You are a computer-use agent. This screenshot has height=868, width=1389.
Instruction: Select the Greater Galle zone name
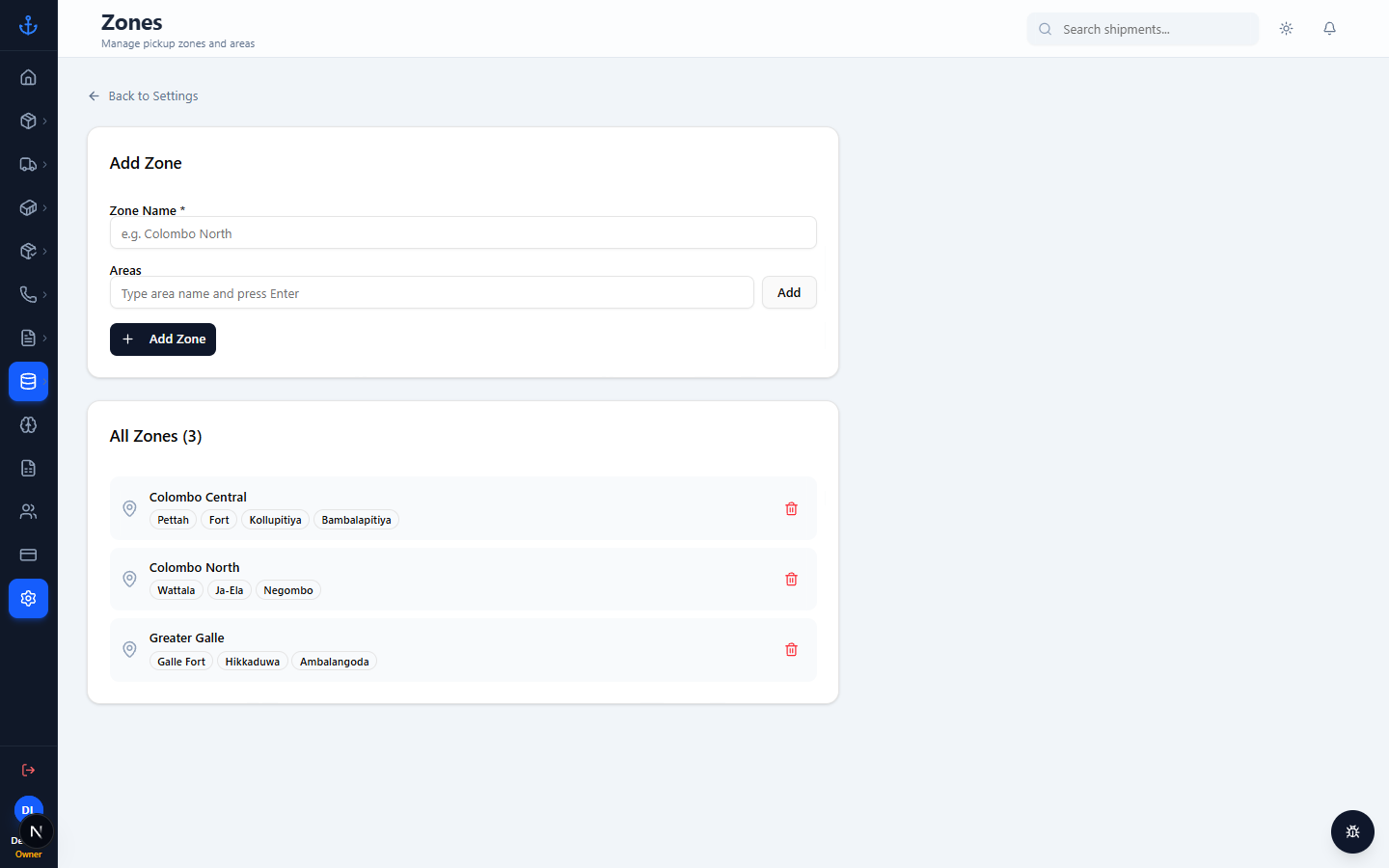click(x=186, y=637)
